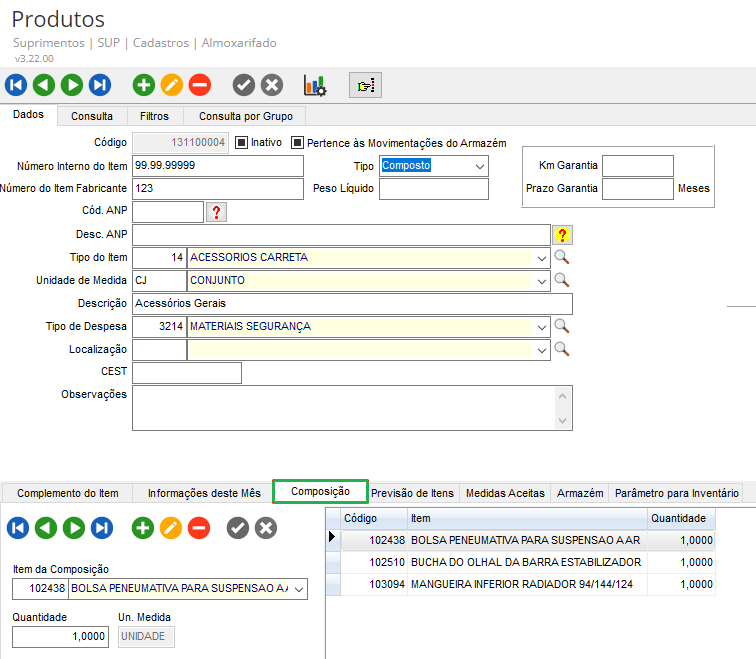
Task: Open the chart settings icon in top toolbar
Action: coord(315,86)
